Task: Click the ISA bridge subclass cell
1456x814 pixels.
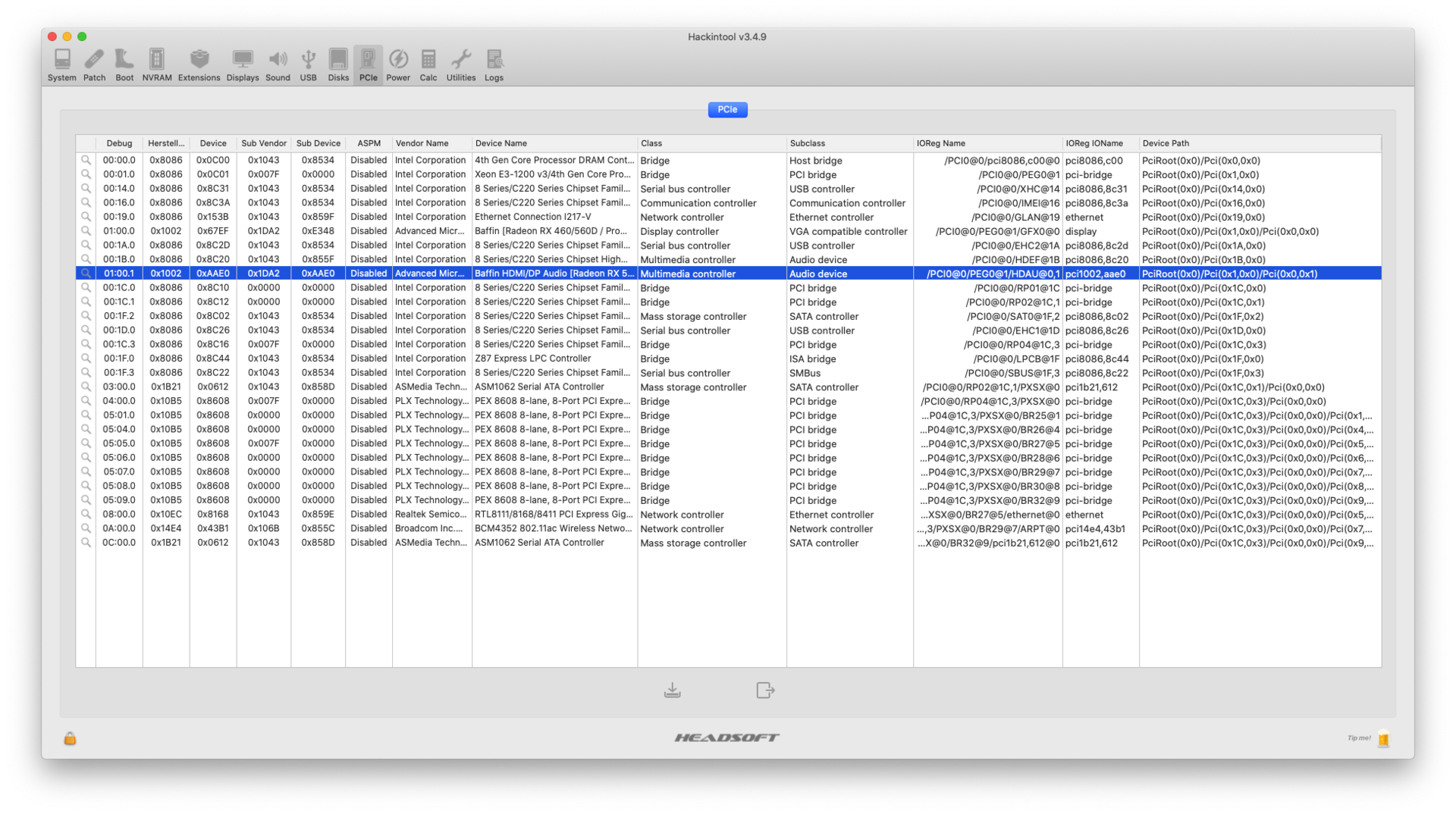Action: (812, 358)
